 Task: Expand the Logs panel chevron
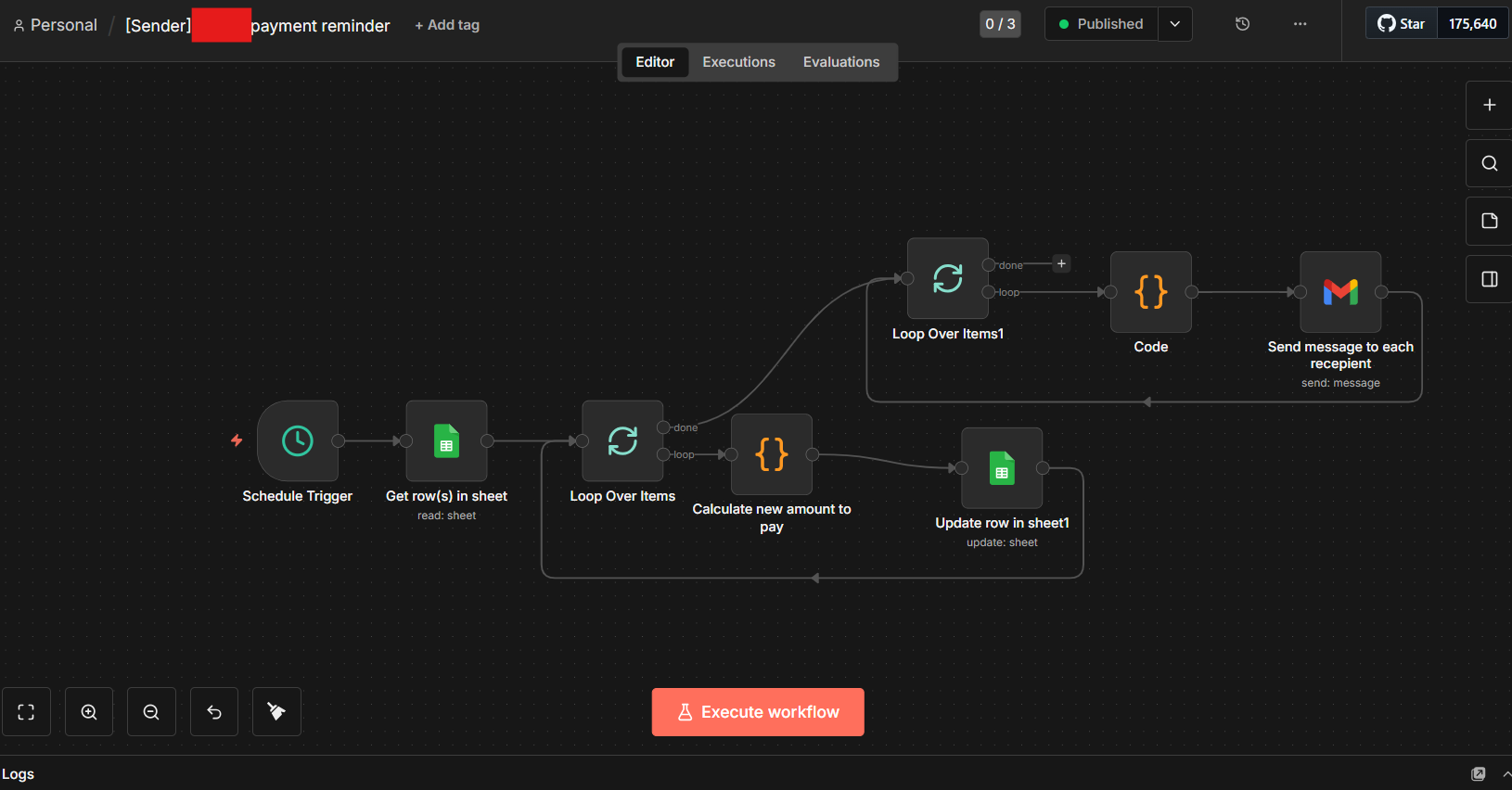(1506, 774)
